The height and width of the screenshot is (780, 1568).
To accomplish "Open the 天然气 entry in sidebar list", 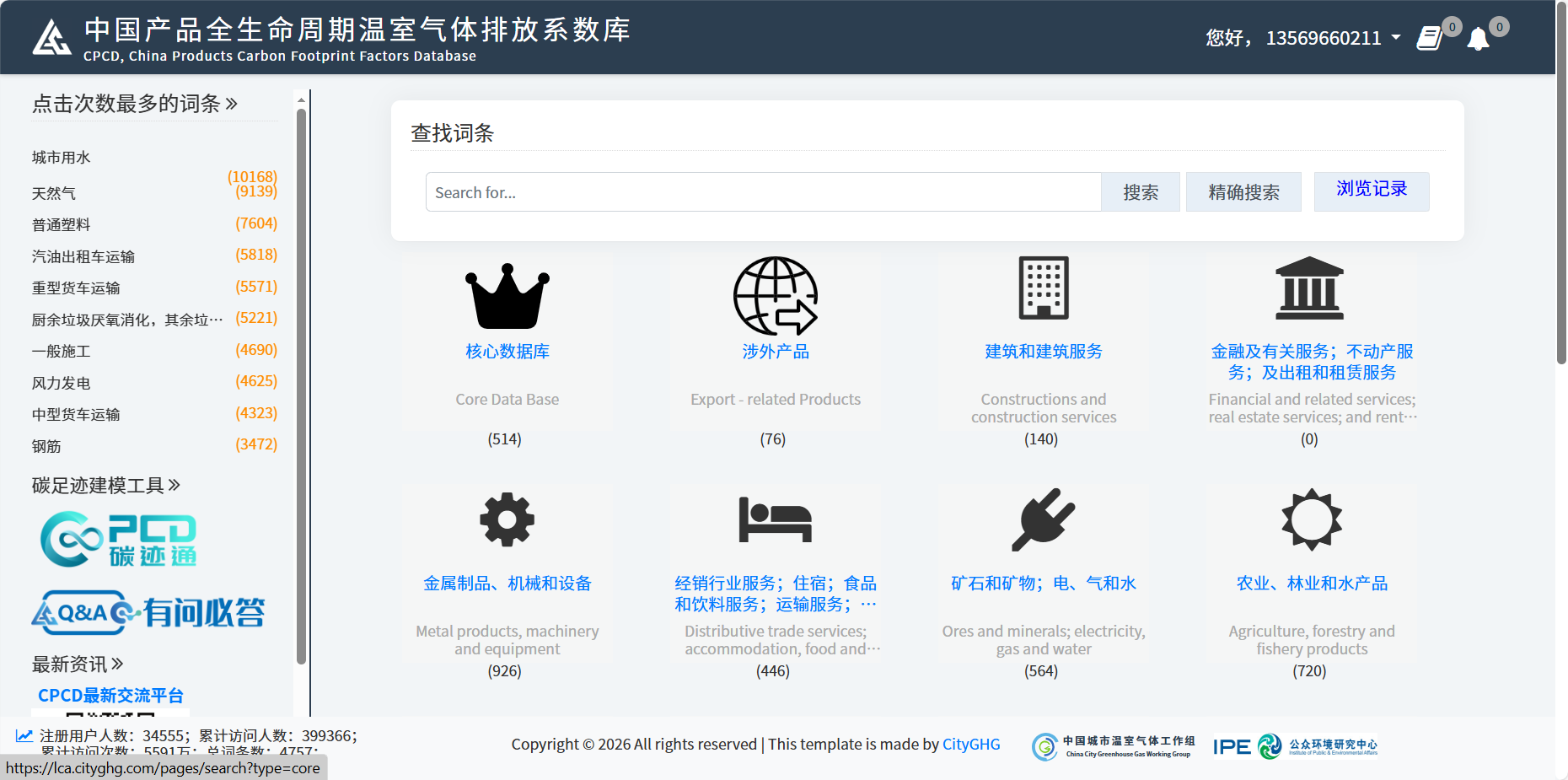I will (54, 194).
